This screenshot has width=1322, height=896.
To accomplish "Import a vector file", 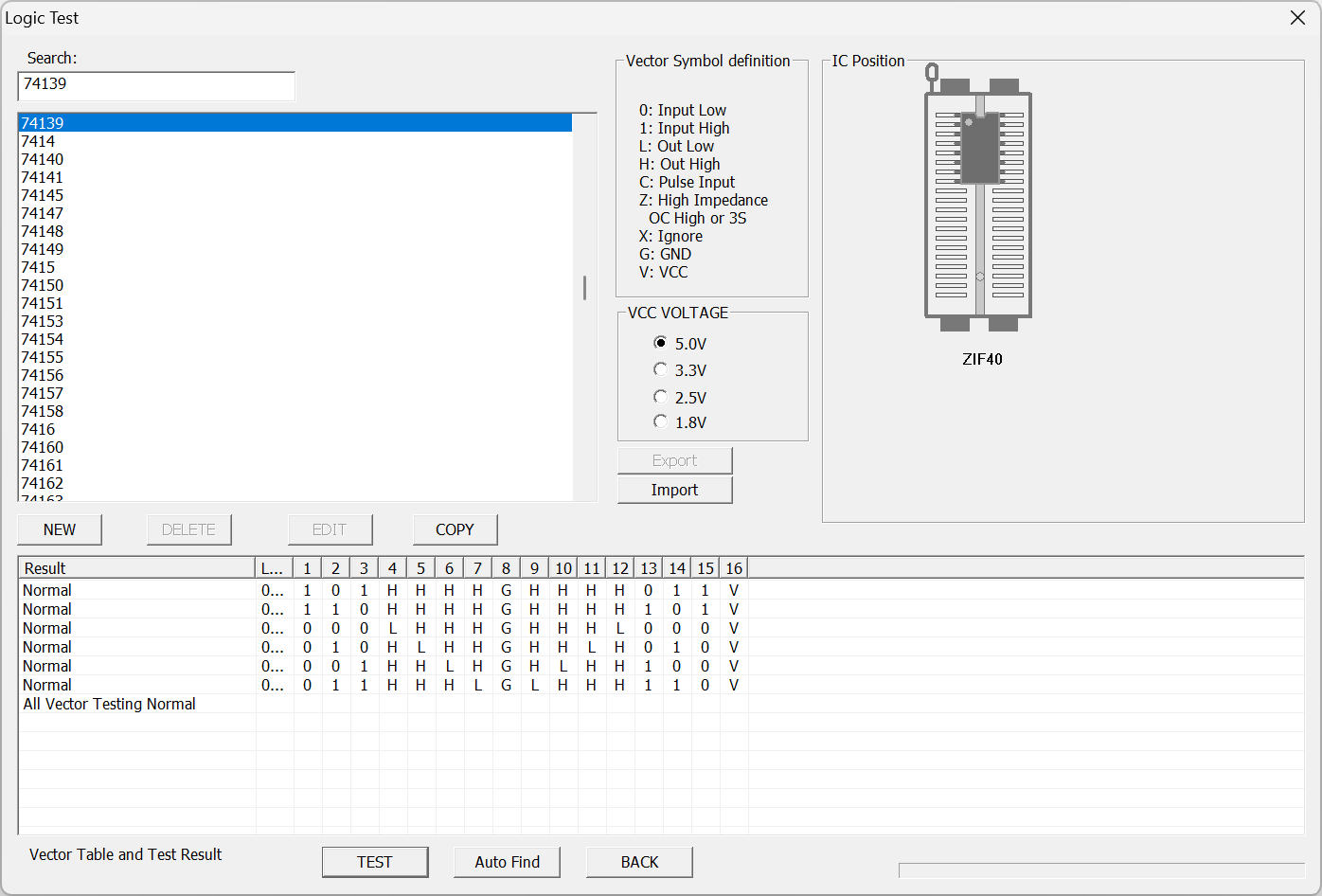I will click(x=674, y=490).
